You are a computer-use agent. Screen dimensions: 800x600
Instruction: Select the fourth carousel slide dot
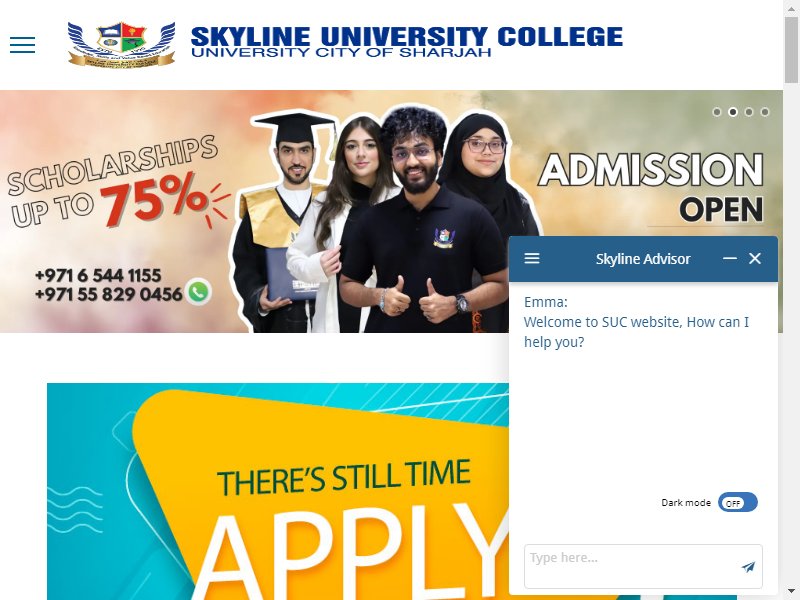[764, 112]
